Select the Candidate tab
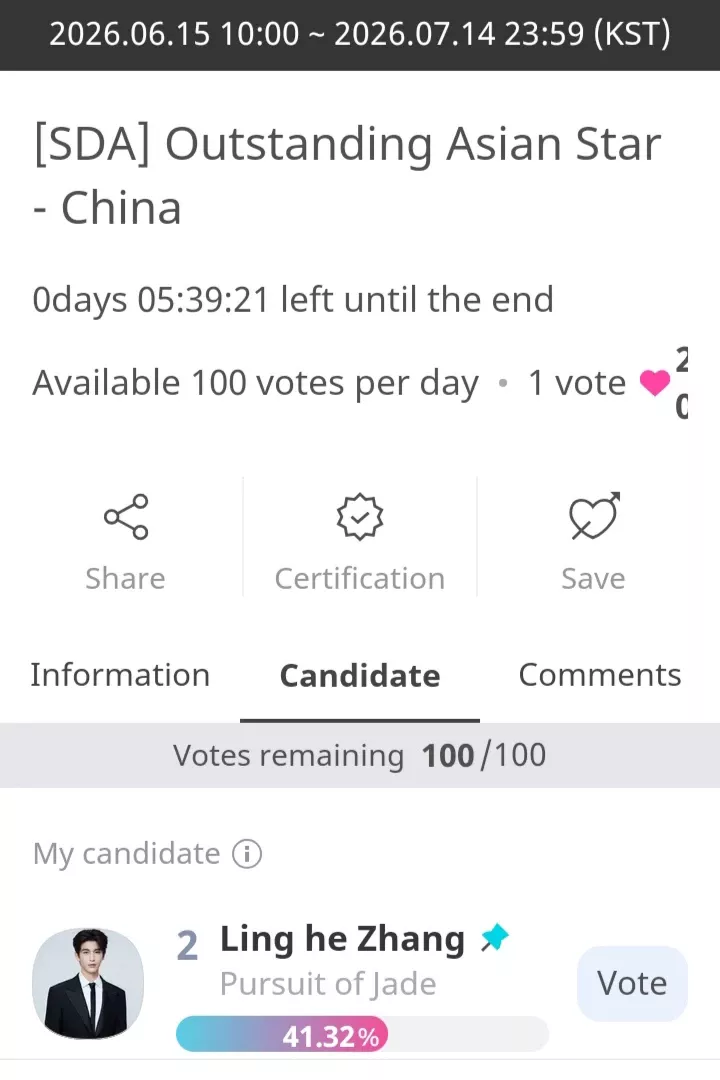Image resolution: width=720 pixels, height=1080 pixels. tap(360, 676)
